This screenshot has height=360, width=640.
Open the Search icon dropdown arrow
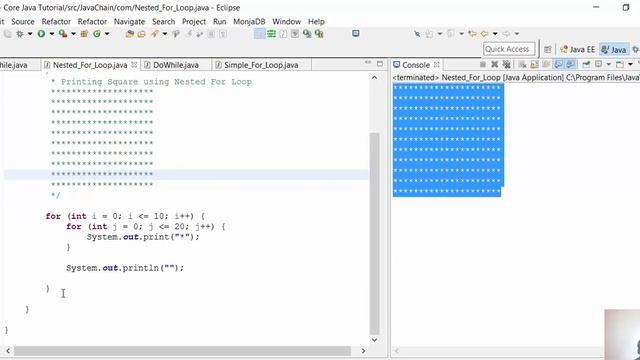(165, 34)
